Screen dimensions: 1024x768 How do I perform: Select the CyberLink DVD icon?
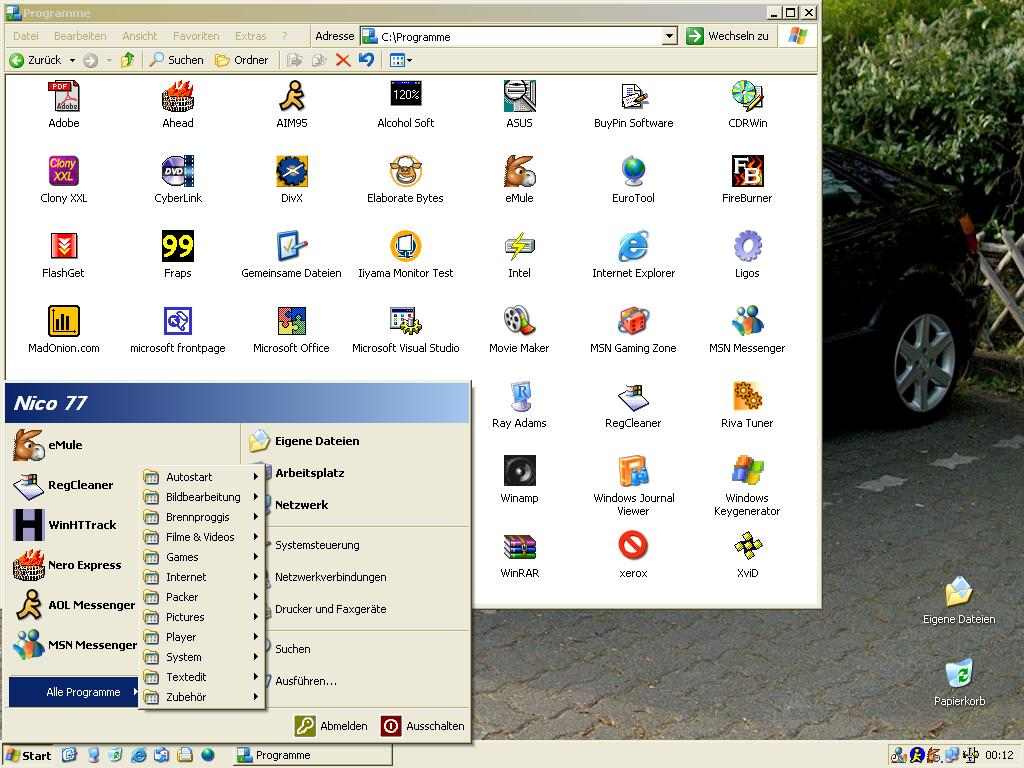click(178, 171)
